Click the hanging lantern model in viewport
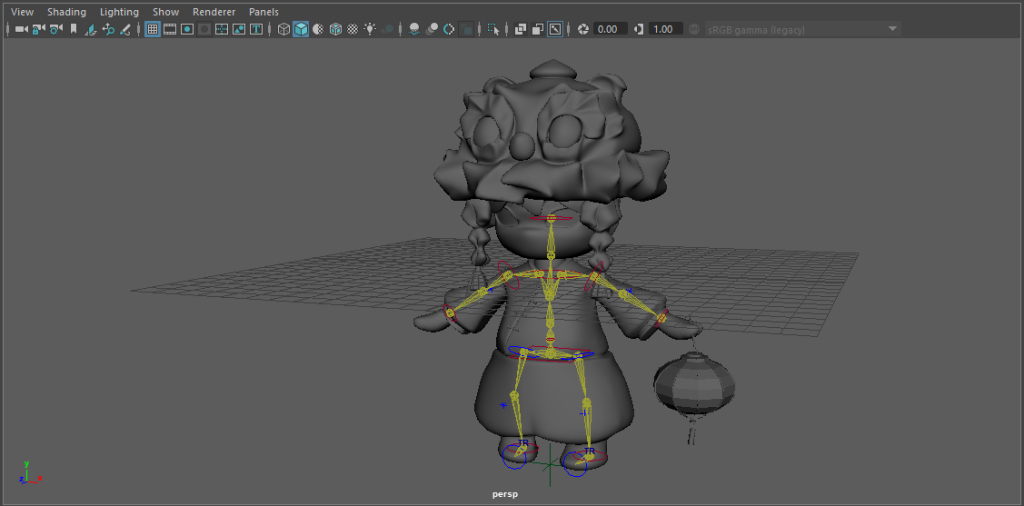Image resolution: width=1024 pixels, height=506 pixels. [689, 387]
